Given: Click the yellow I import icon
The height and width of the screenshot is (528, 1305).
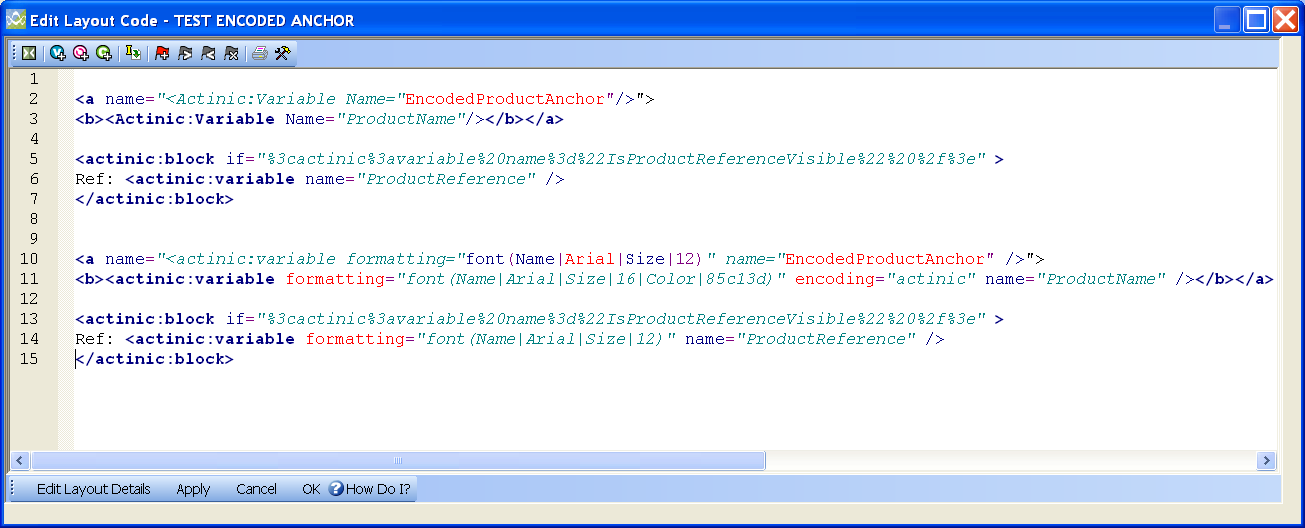Looking at the screenshot, I should (x=133, y=54).
